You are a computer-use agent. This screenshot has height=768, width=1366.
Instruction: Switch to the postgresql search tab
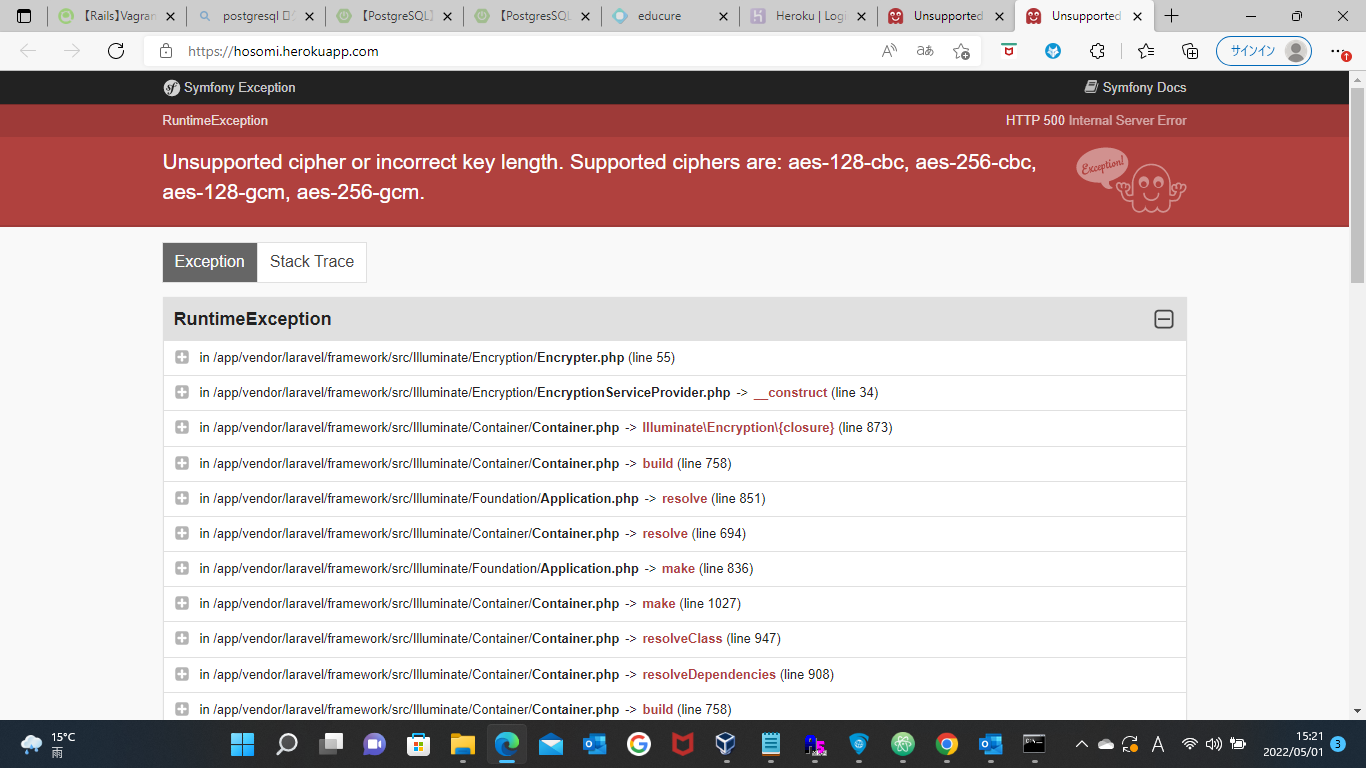click(x=255, y=16)
